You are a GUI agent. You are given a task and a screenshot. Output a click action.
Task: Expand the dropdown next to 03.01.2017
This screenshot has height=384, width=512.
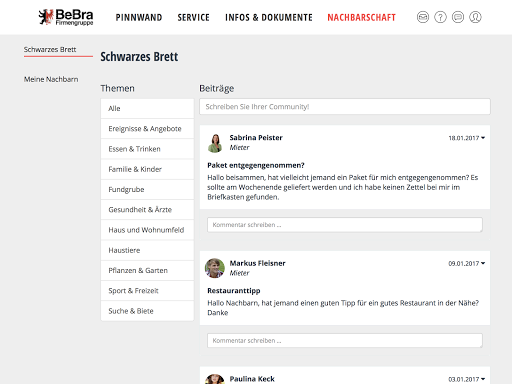483,379
